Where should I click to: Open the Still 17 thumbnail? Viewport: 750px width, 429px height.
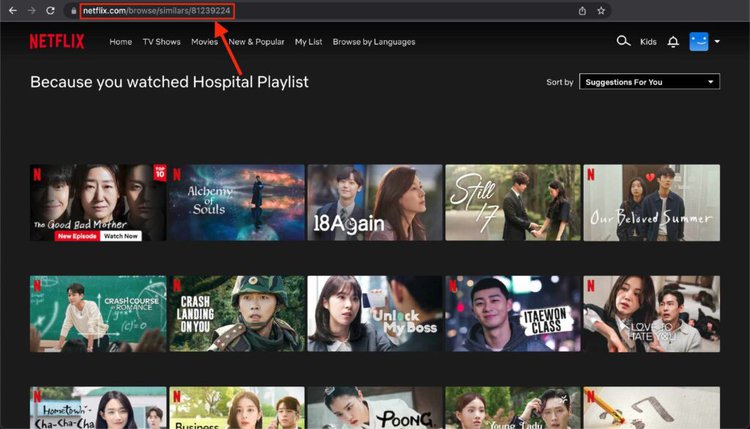513,203
